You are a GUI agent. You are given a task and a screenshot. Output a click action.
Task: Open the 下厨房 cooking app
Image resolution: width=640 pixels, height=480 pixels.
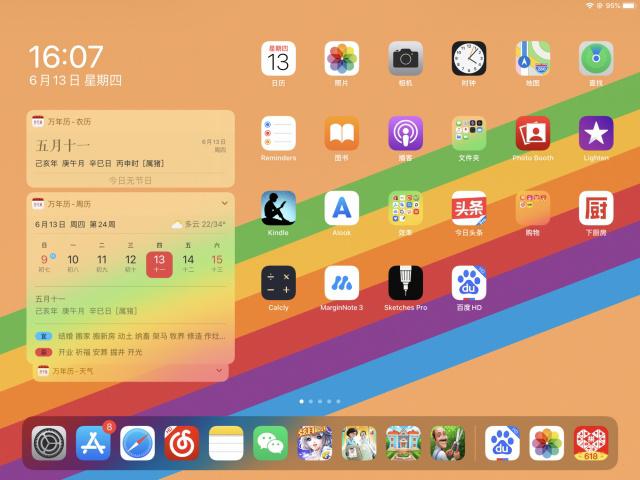[x=596, y=208]
